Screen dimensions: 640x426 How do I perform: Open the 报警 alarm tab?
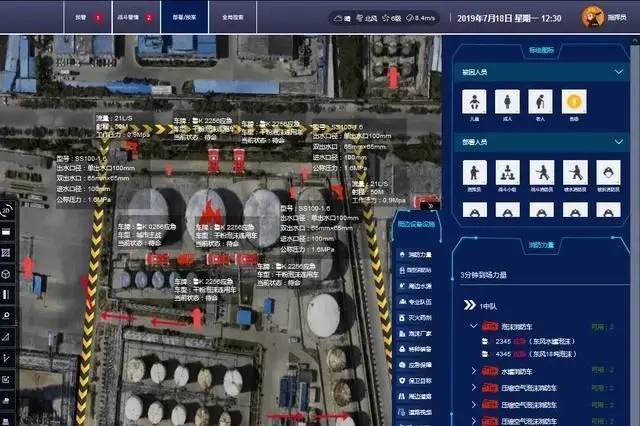(88, 17)
